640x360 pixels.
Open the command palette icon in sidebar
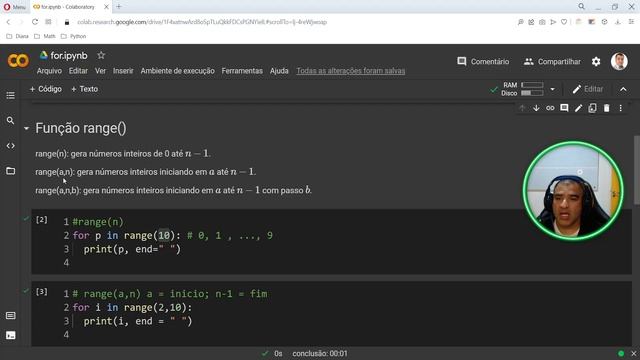[11, 316]
